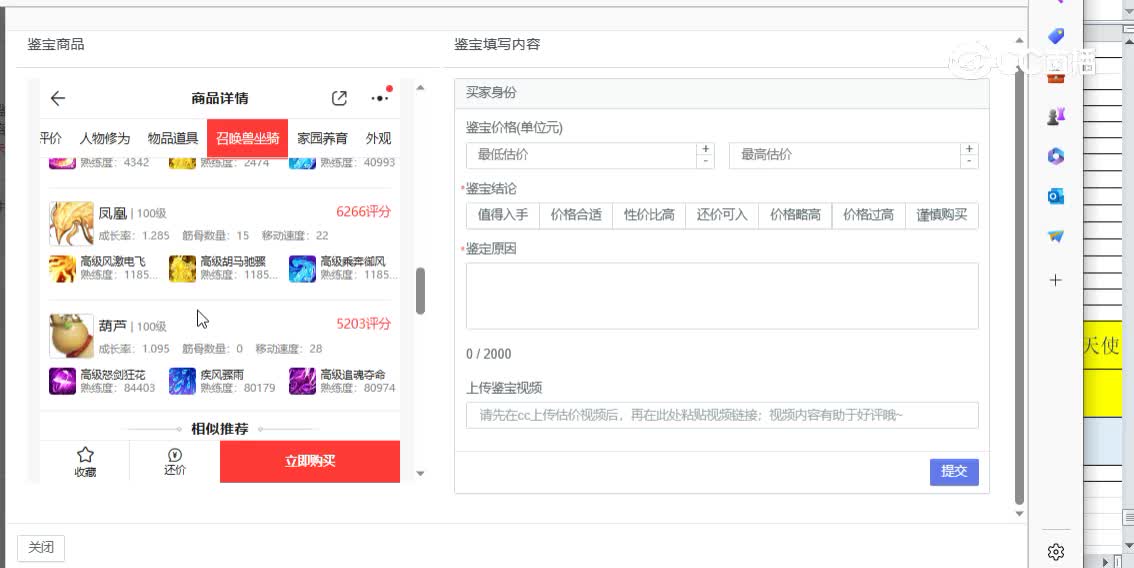Click the 高级追魂夺命 skill icon
The width and height of the screenshot is (1134, 568).
pos(302,381)
